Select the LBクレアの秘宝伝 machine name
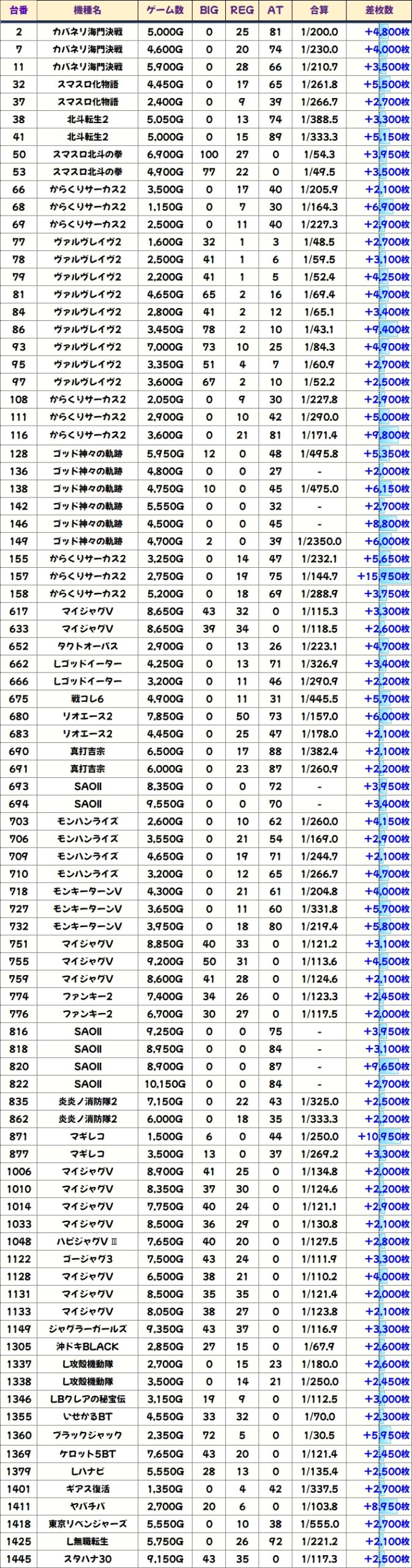This screenshot has width=412, height=1568. (88, 1399)
